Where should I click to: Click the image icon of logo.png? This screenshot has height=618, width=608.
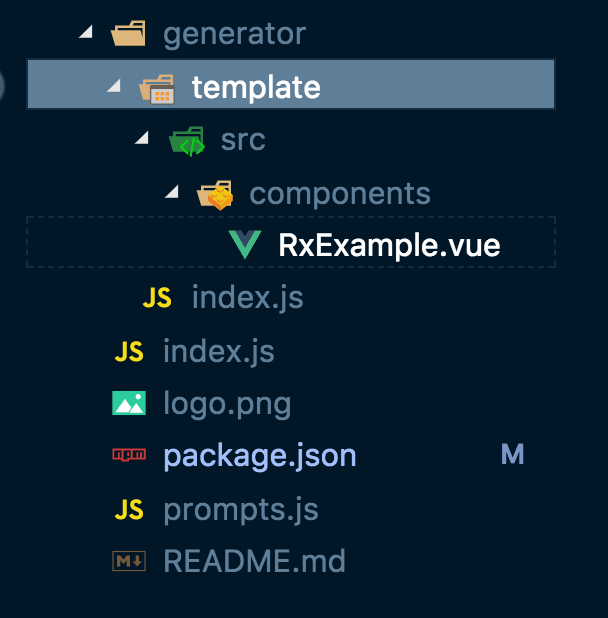pos(129,403)
